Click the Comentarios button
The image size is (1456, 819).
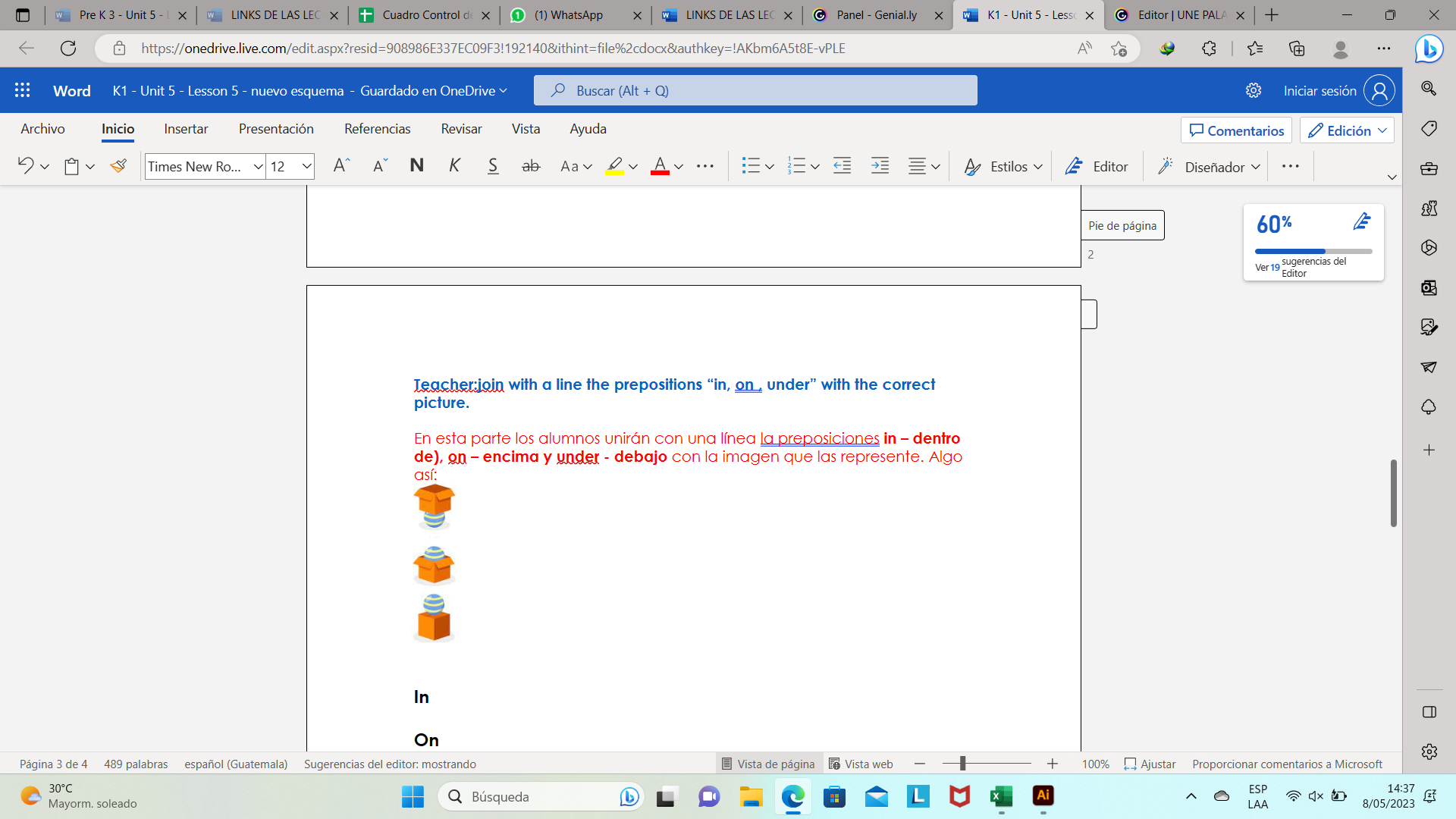pos(1236,130)
